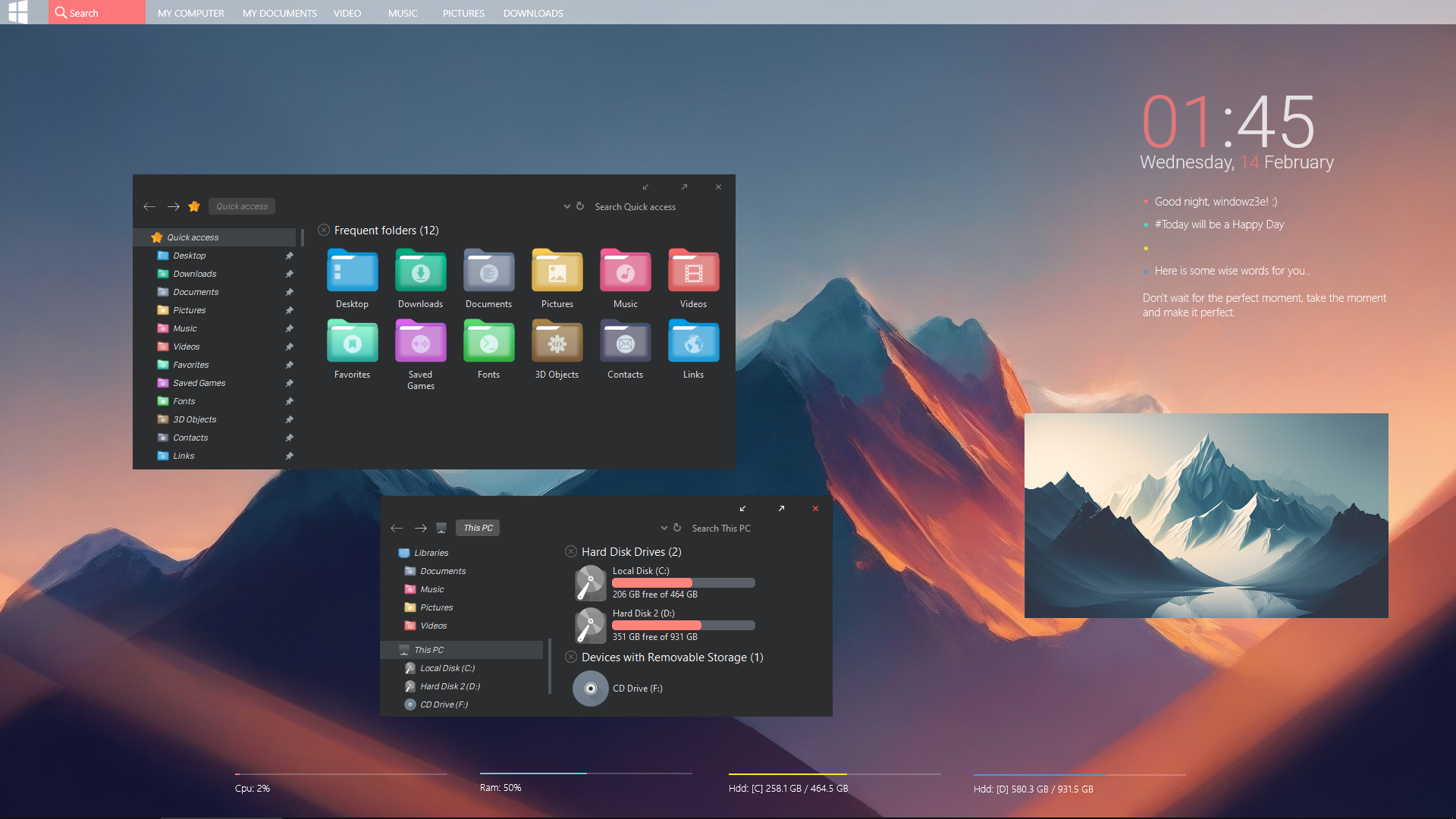
Task: Click the refresh icon beside Search This PC
Action: (676, 527)
